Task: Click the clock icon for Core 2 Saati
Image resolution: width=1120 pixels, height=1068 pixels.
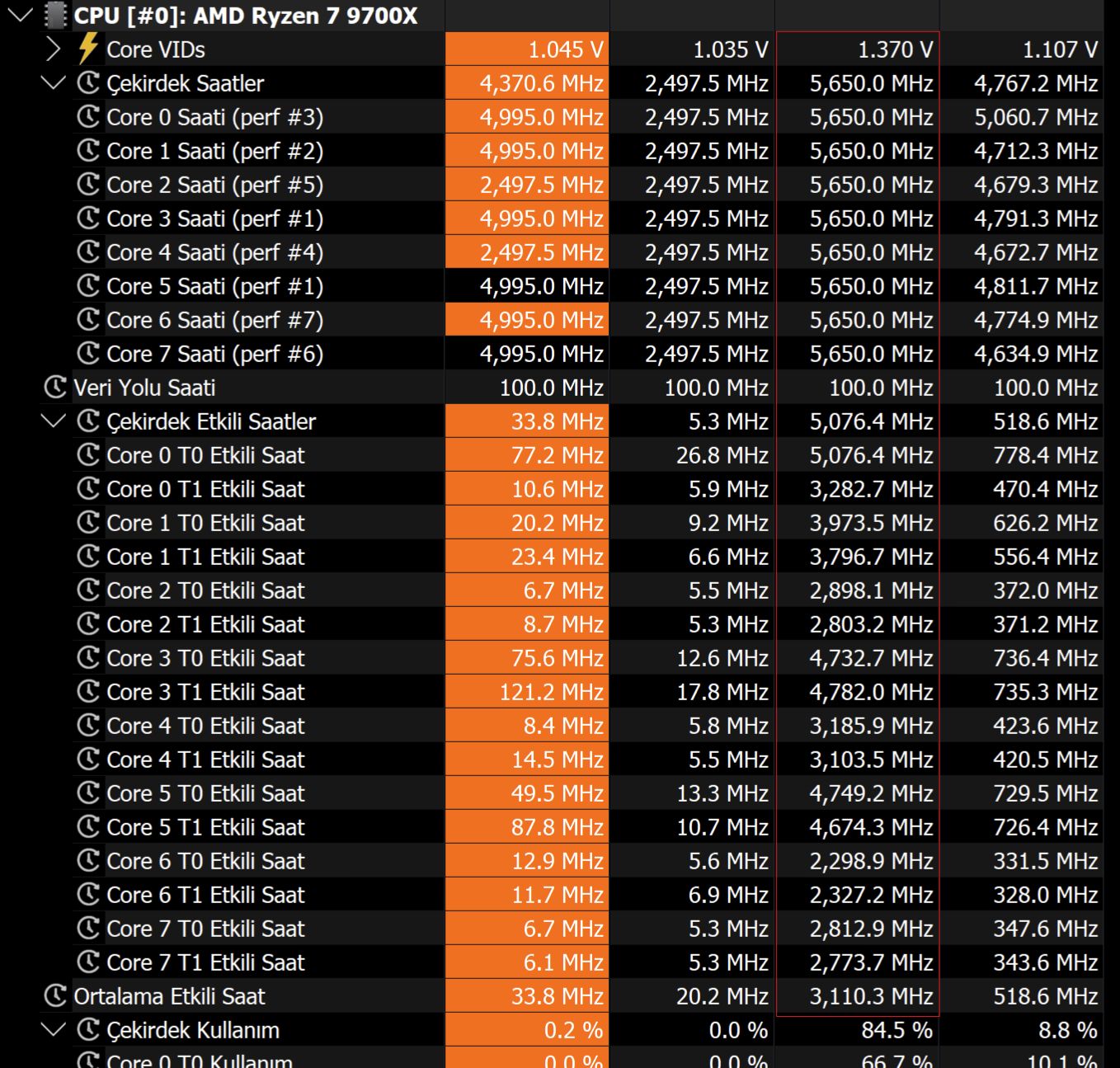Action: (88, 184)
